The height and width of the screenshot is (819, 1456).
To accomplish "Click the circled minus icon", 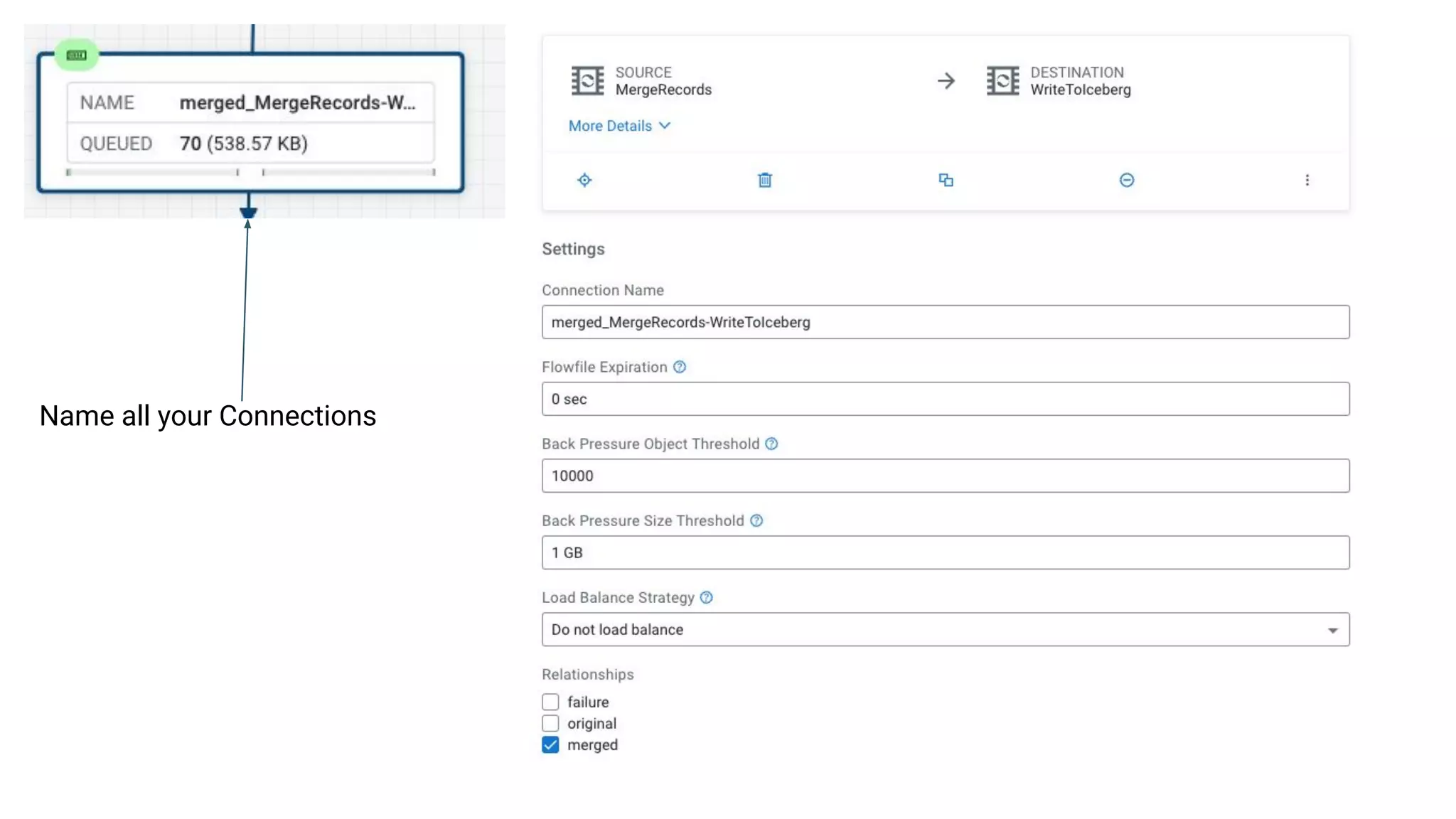I will pos(1127,180).
